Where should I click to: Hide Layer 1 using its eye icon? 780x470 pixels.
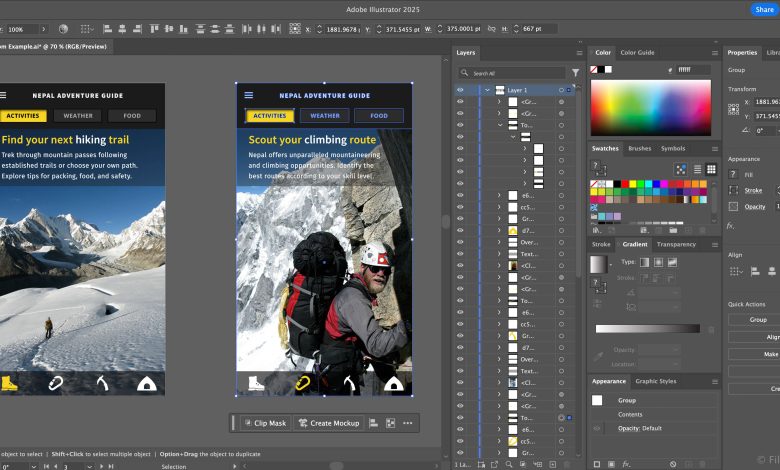point(460,90)
